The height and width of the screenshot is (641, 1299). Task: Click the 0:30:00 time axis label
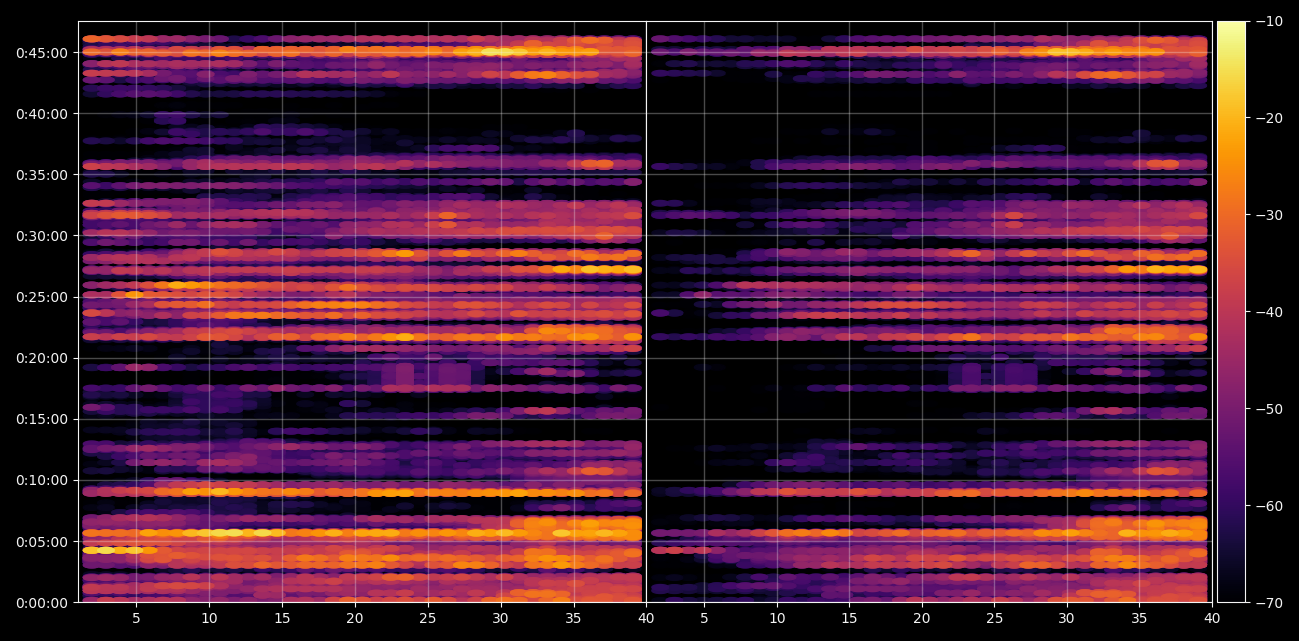point(42,235)
